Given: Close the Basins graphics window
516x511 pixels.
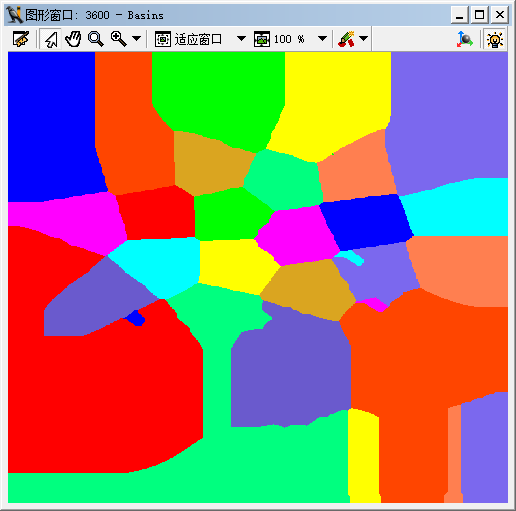Looking at the screenshot, I should [x=500, y=15].
